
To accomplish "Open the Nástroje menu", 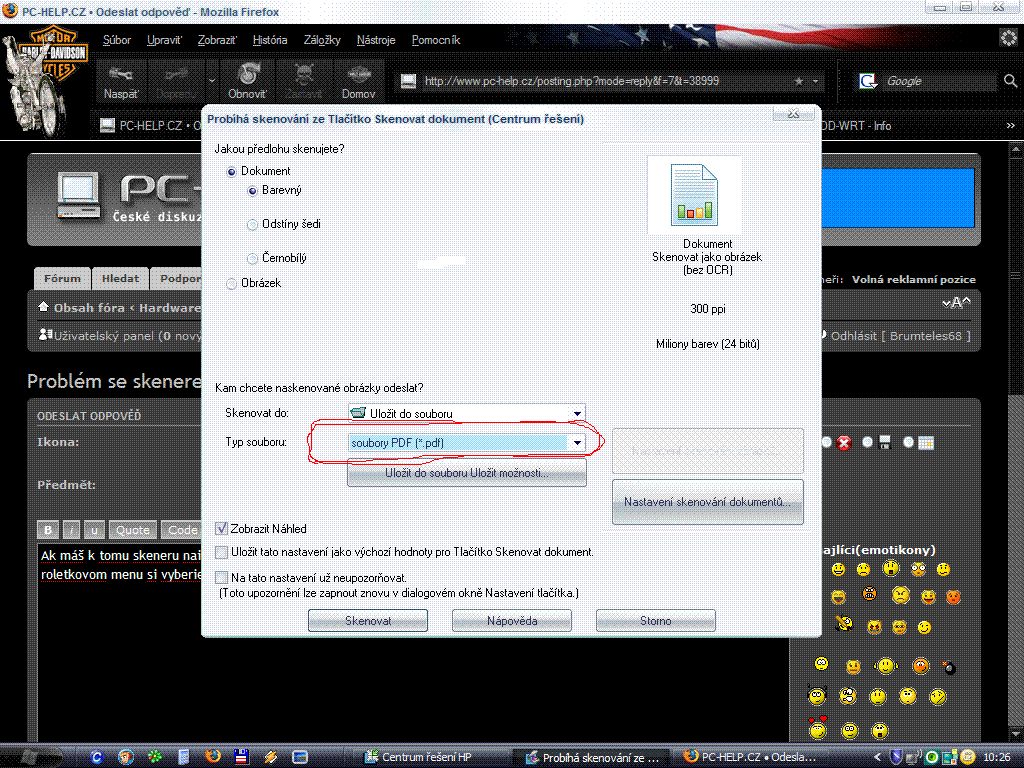I will [x=376, y=40].
